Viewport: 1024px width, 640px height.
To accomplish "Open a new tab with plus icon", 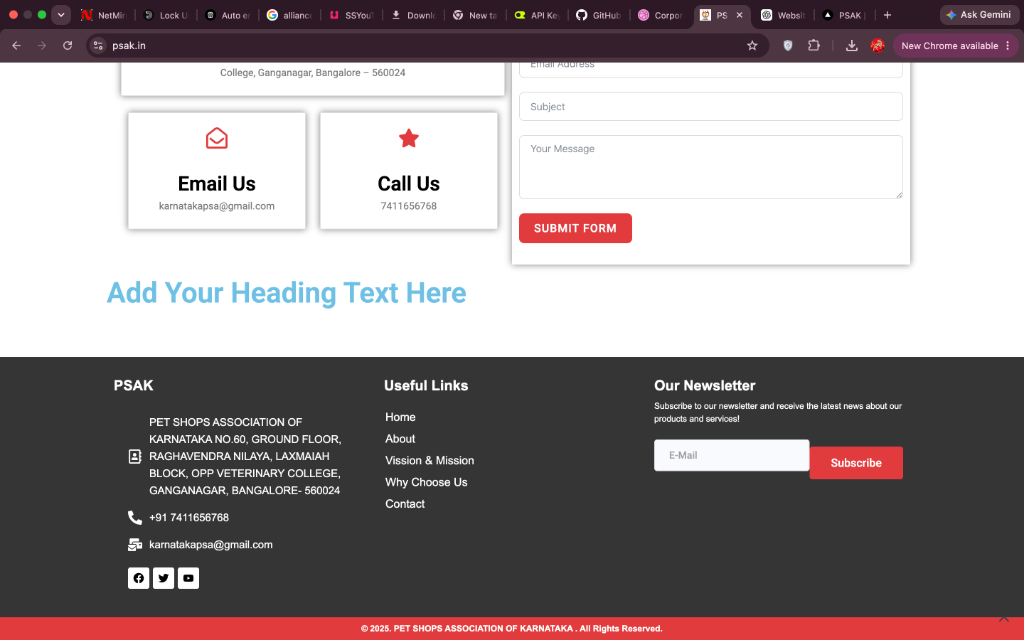I will point(887,15).
